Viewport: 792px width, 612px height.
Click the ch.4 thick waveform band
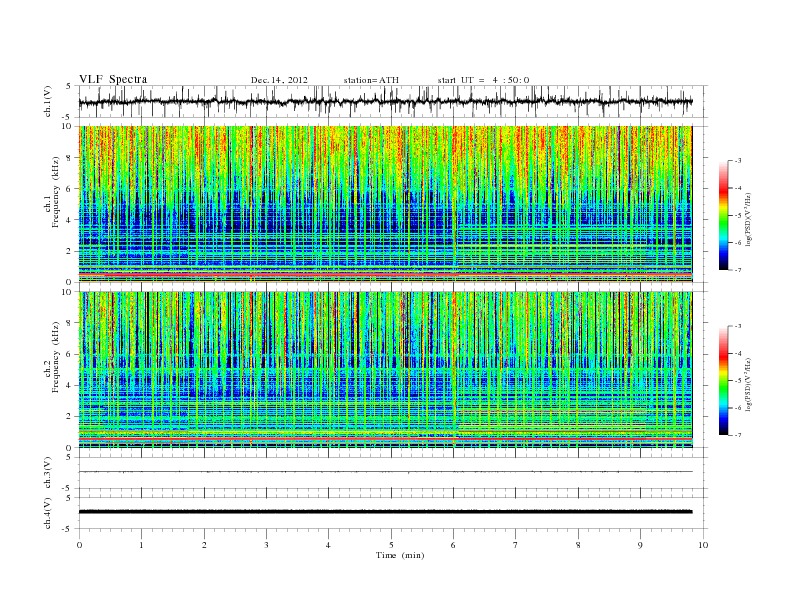pos(385,512)
